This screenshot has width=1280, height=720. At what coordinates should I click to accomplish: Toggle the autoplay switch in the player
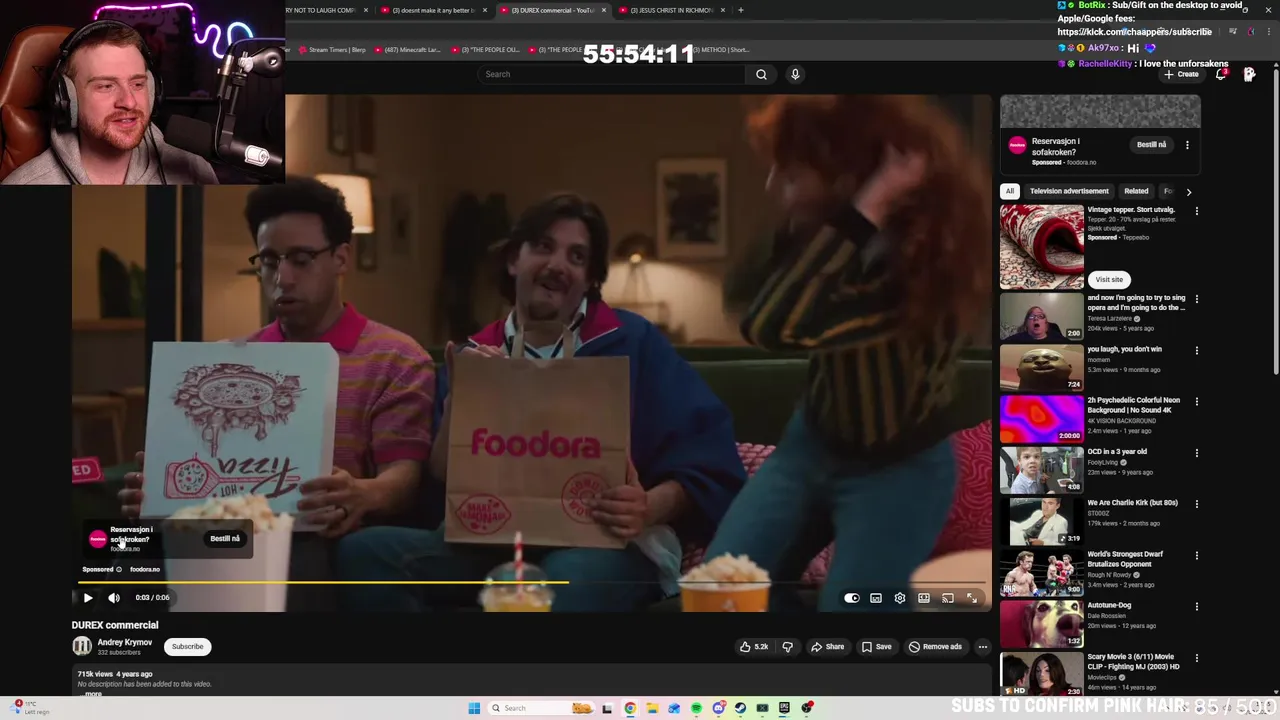pyautogui.click(x=851, y=598)
